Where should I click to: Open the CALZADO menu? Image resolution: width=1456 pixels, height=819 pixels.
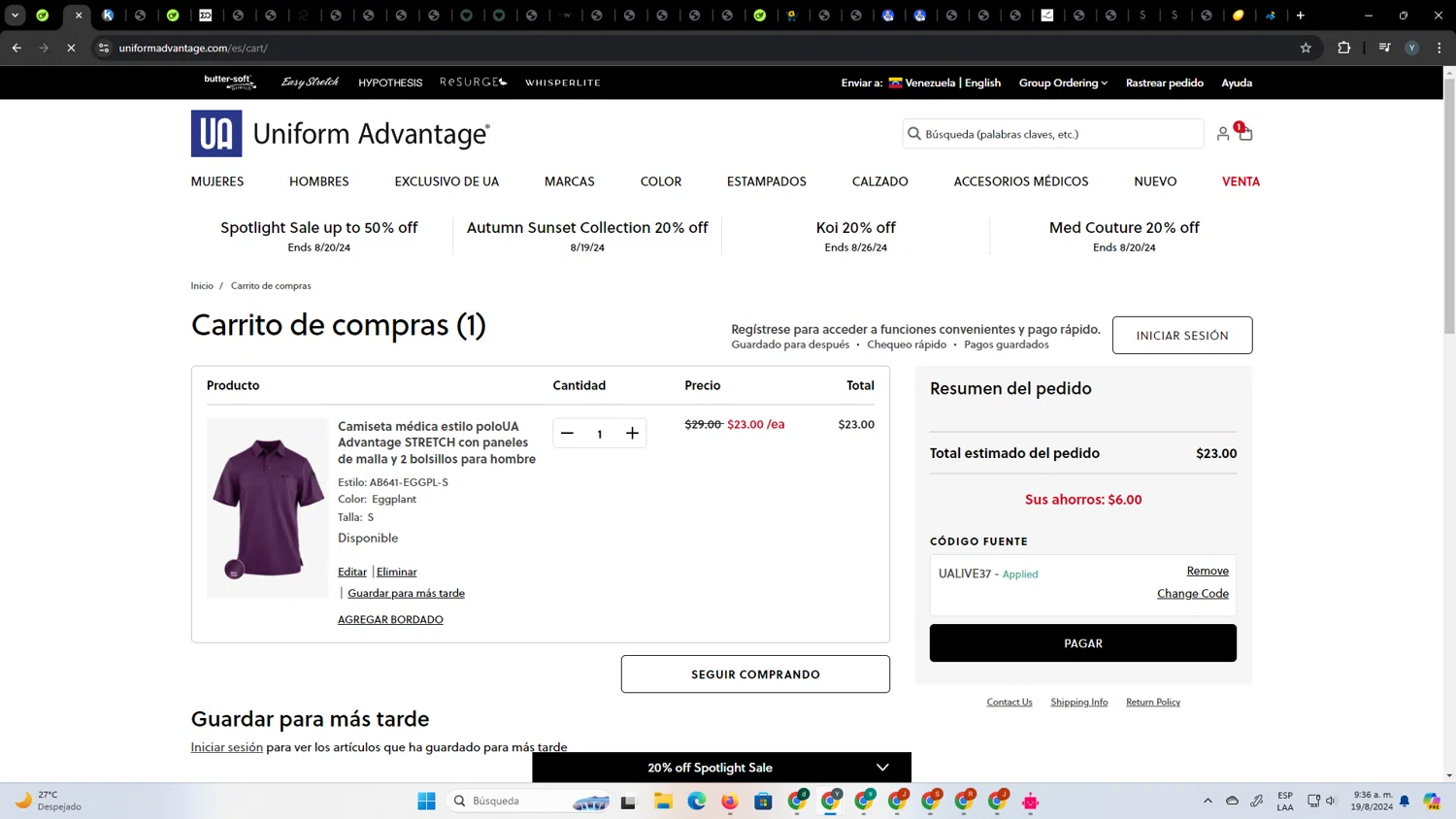880,181
